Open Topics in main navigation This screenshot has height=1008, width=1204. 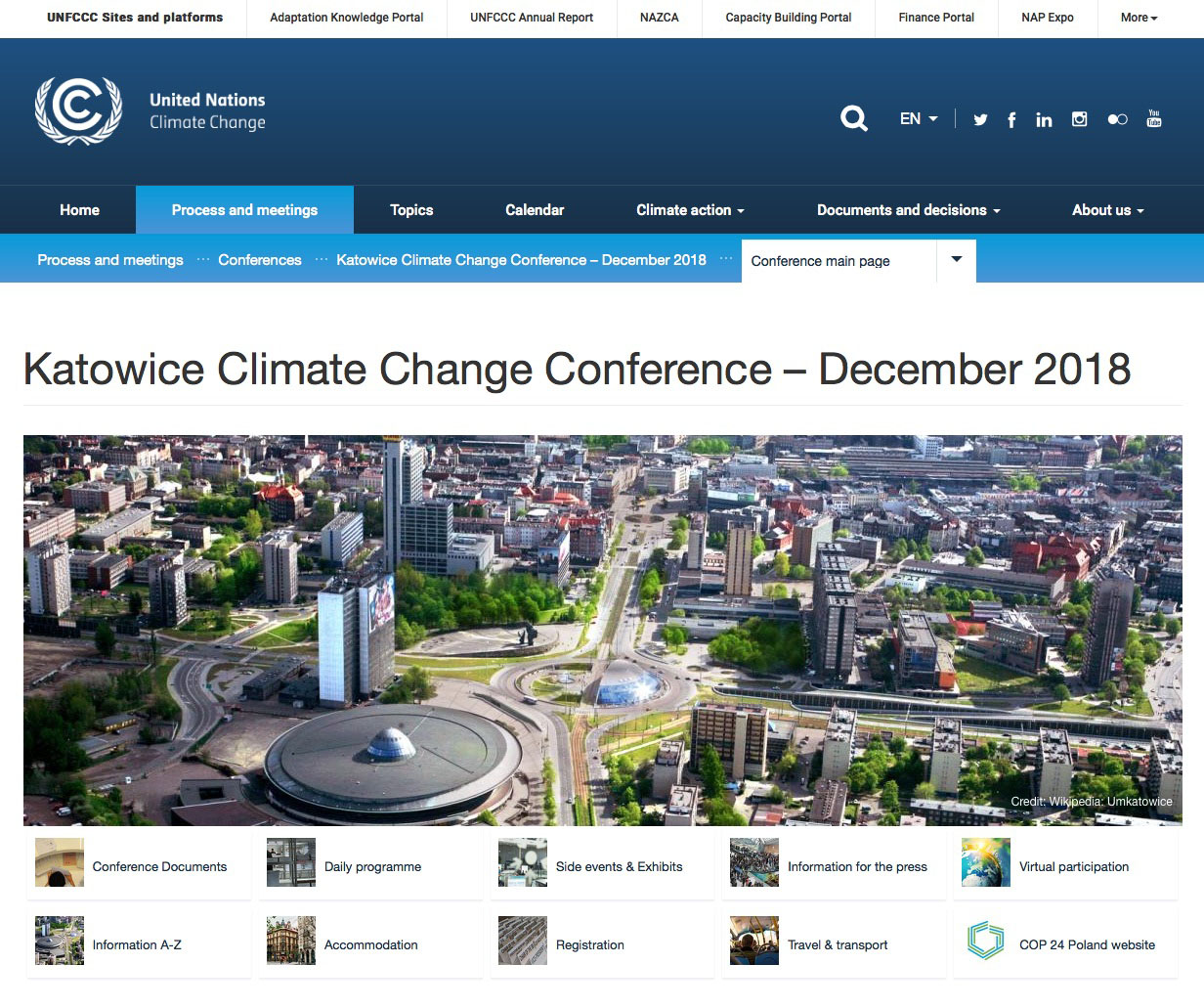click(x=411, y=210)
